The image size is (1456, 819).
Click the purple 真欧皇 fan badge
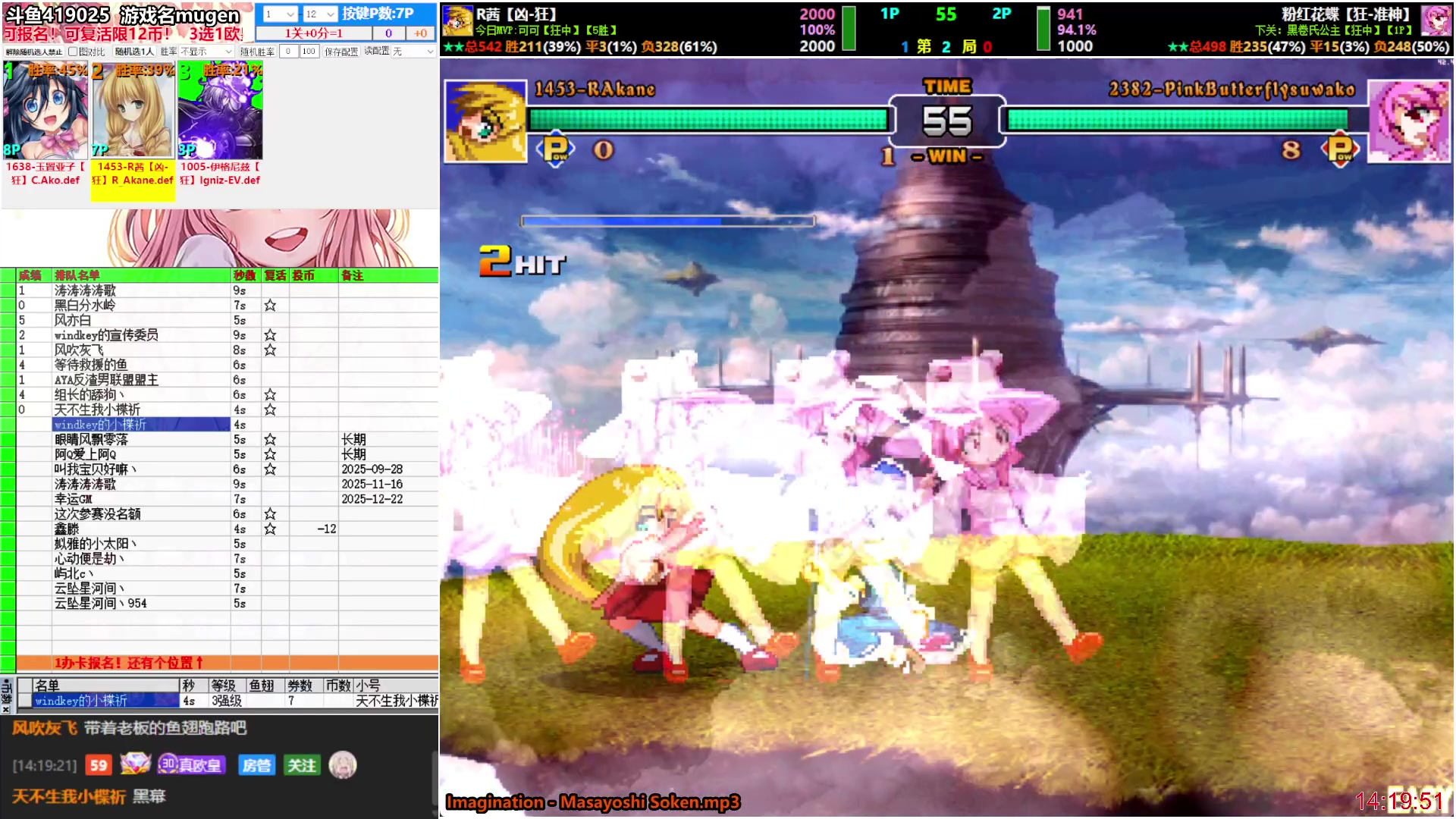pyautogui.click(x=190, y=765)
